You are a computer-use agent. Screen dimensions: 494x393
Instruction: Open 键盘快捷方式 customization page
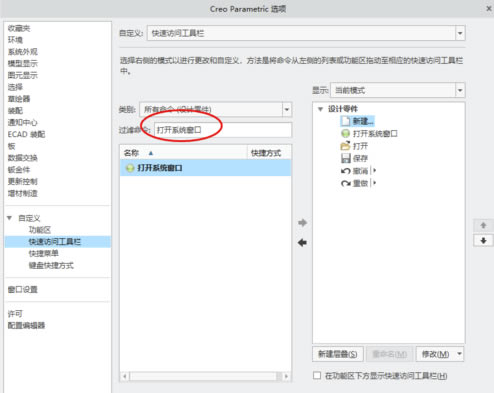(51, 265)
